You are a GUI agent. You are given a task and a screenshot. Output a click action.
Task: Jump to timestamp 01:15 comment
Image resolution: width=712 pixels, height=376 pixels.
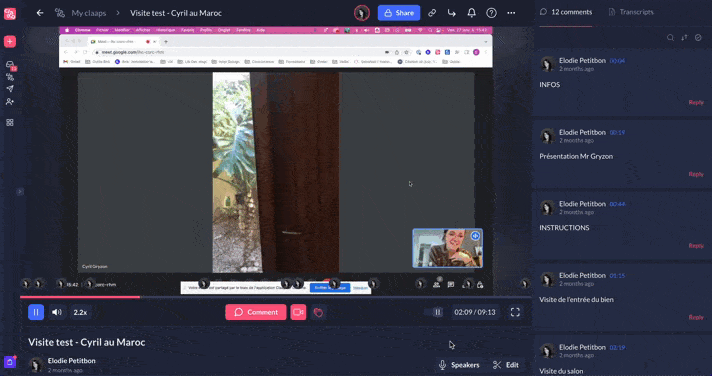(x=617, y=275)
